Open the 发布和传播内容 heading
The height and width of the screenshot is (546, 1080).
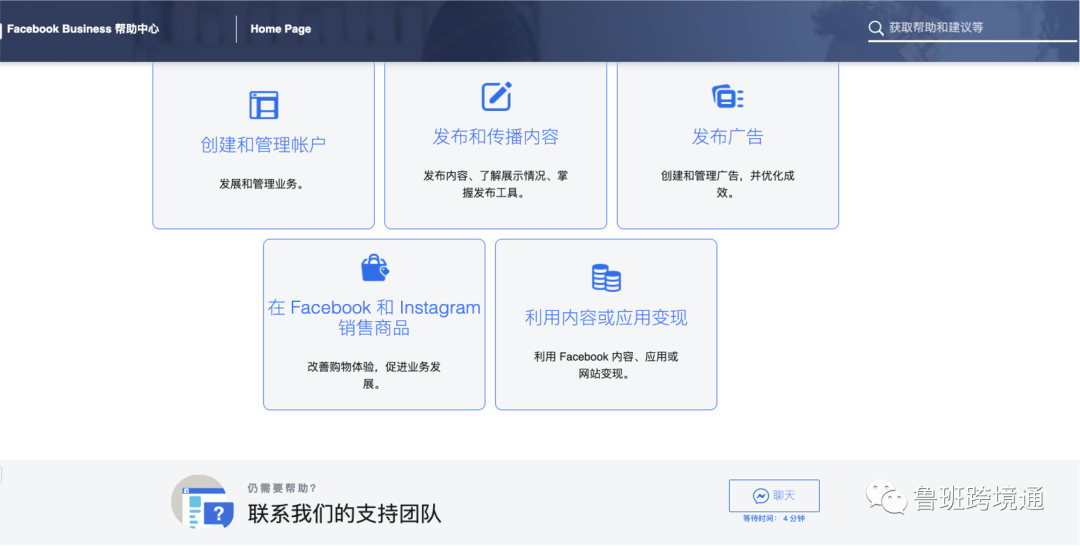tap(495, 136)
